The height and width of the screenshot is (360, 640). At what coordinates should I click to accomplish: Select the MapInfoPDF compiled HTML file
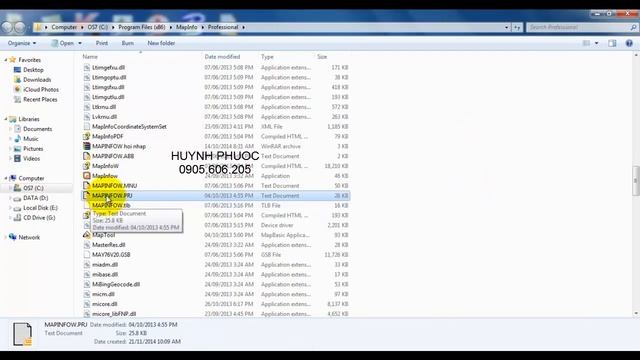(107, 136)
